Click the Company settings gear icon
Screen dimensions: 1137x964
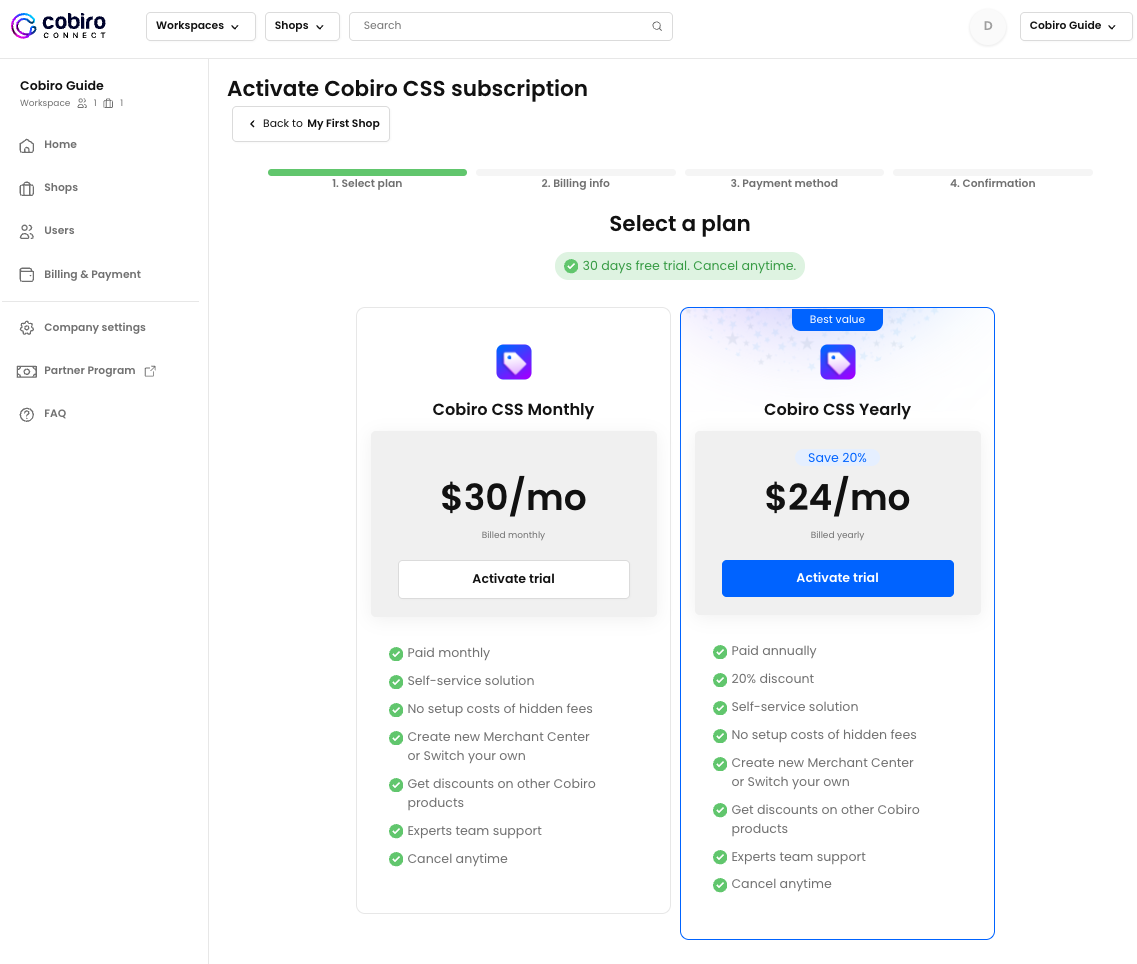(x=27, y=328)
